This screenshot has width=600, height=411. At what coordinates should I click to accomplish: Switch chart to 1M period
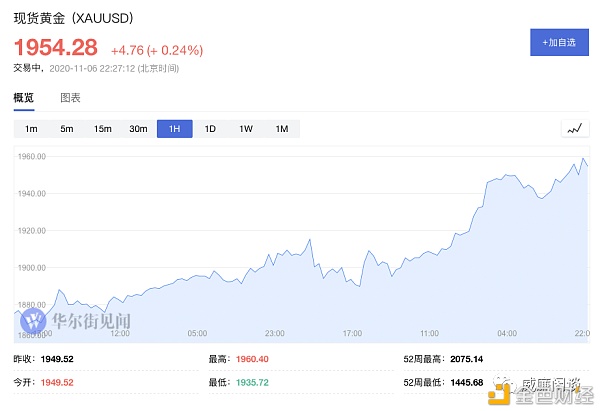tap(282, 129)
